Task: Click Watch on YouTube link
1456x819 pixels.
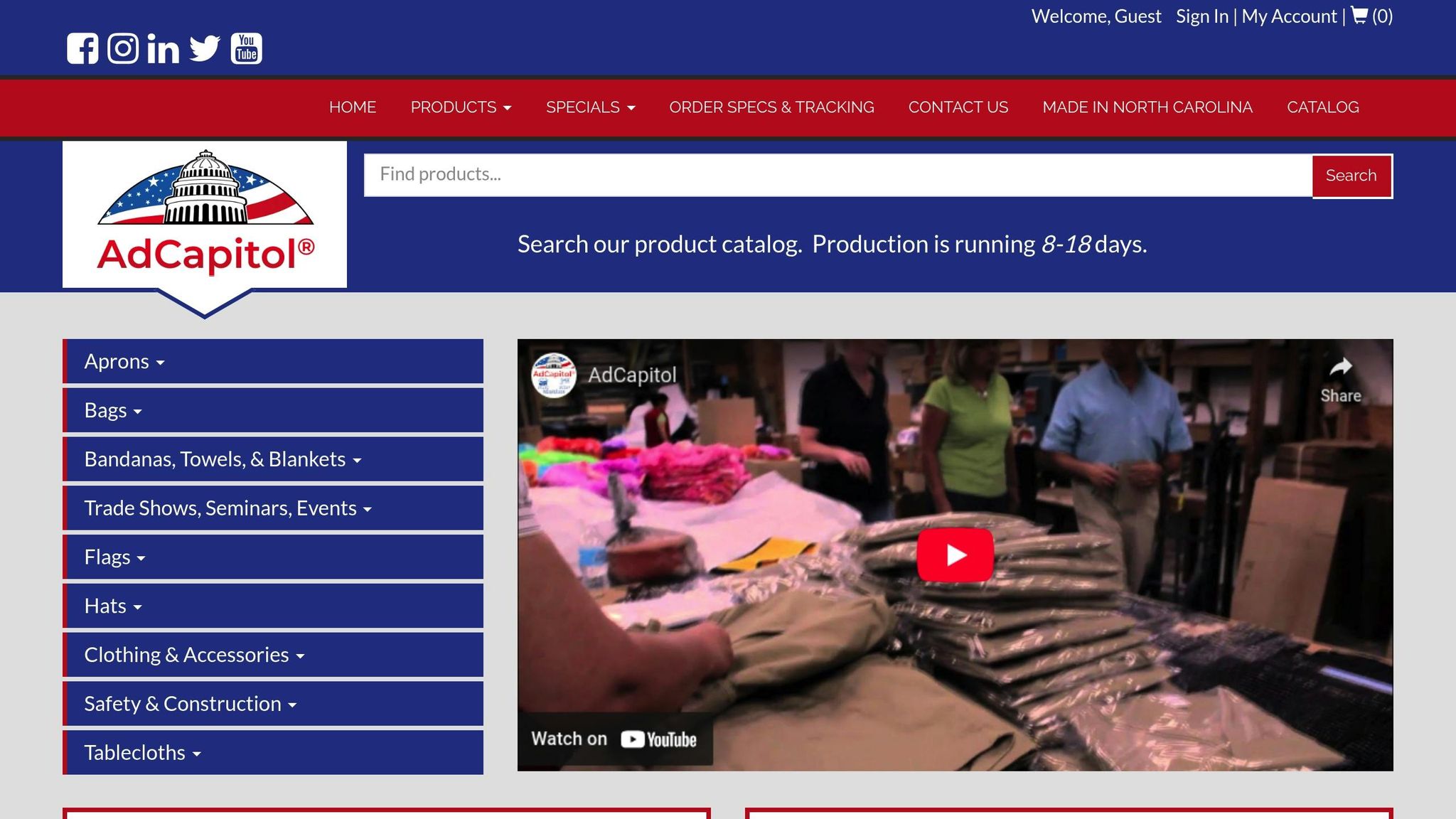Action: click(614, 739)
